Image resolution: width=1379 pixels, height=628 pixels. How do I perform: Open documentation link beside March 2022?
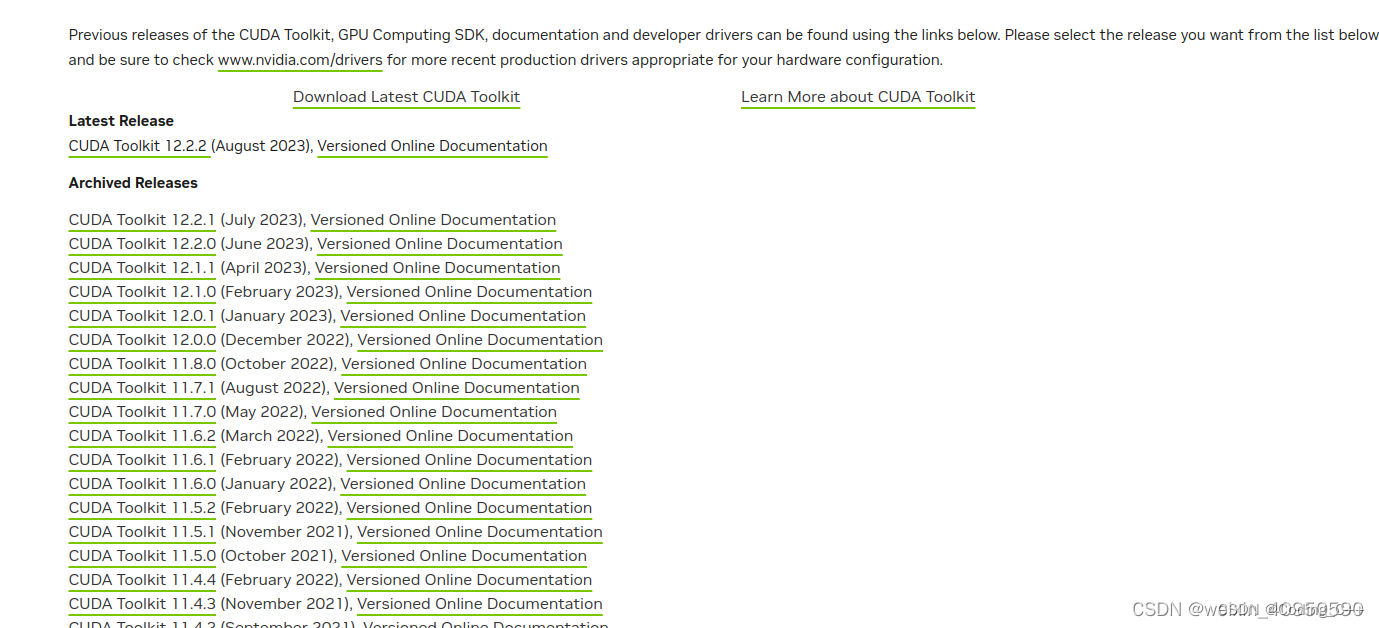coord(450,436)
